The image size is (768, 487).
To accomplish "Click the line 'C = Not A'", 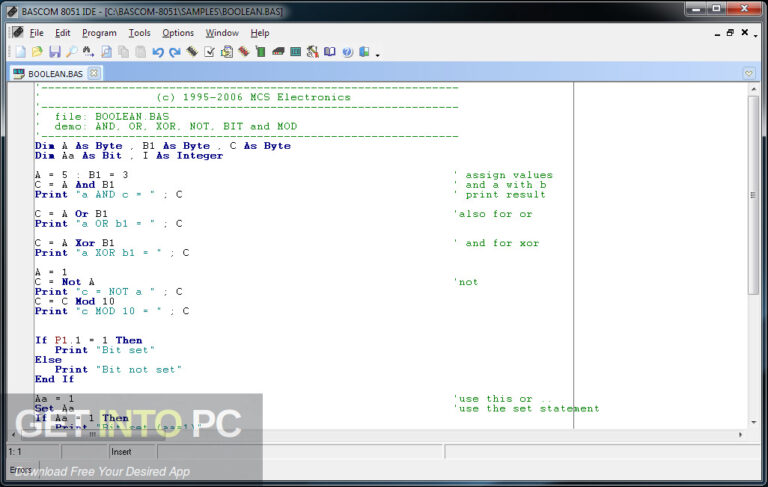I will tap(65, 282).
